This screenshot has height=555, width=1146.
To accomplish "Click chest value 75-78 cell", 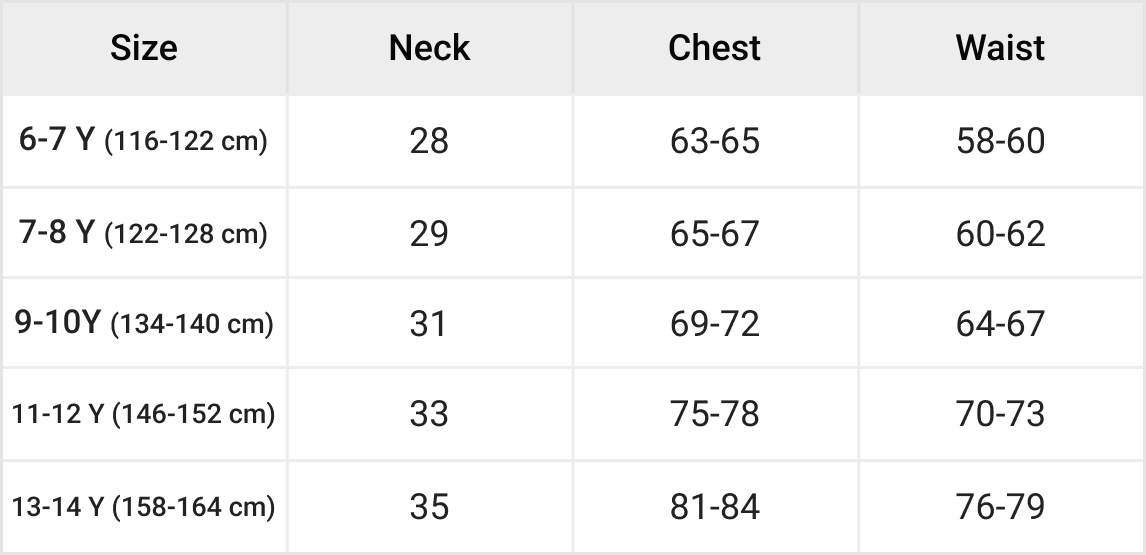I will (x=714, y=414).
